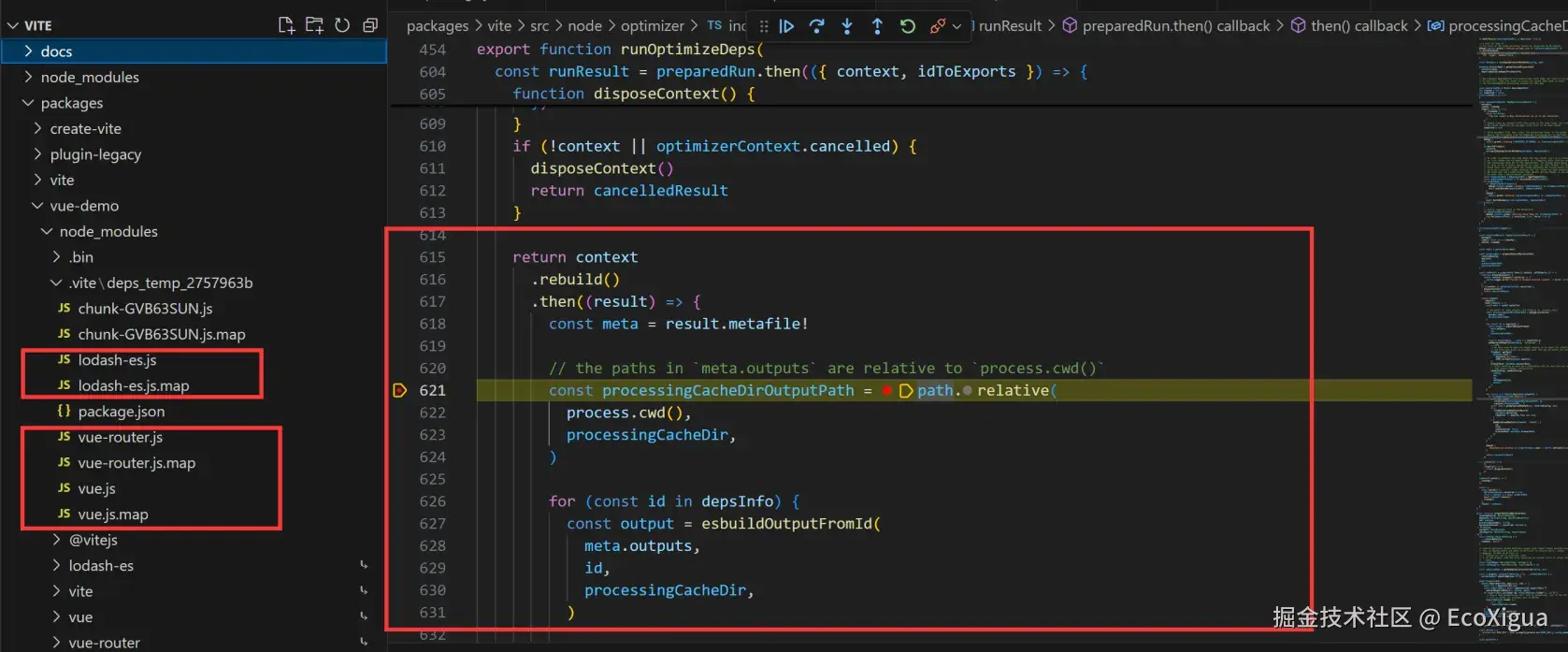Continue debugging from the debug toolbar
The height and width of the screenshot is (652, 1568).
787,26
